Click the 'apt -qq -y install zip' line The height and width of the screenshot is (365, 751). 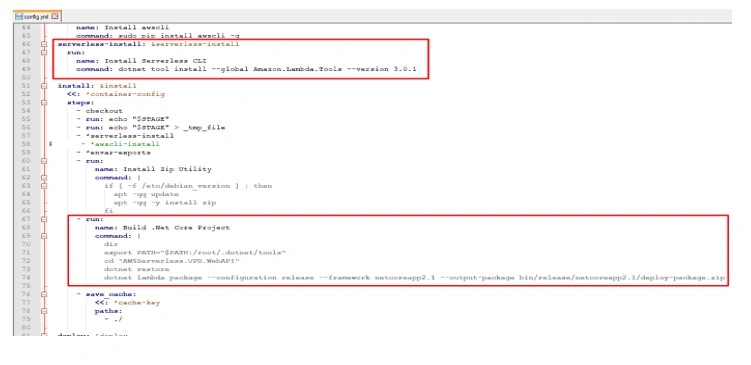(164, 203)
